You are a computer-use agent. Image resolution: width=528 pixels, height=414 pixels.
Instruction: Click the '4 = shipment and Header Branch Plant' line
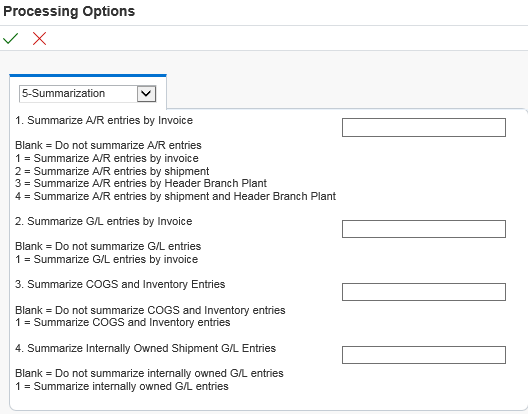pos(175,196)
